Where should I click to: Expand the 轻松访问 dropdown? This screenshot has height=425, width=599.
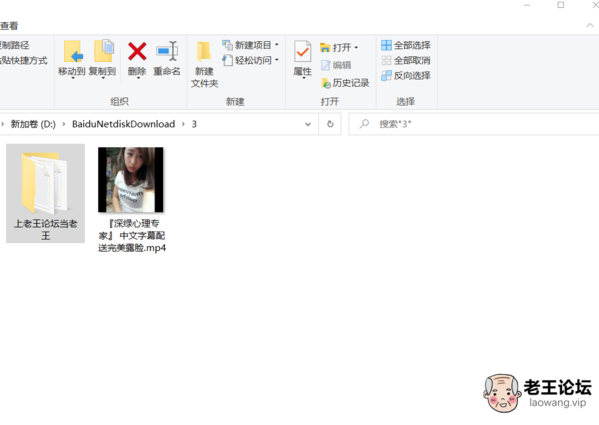pyautogui.click(x=277, y=60)
